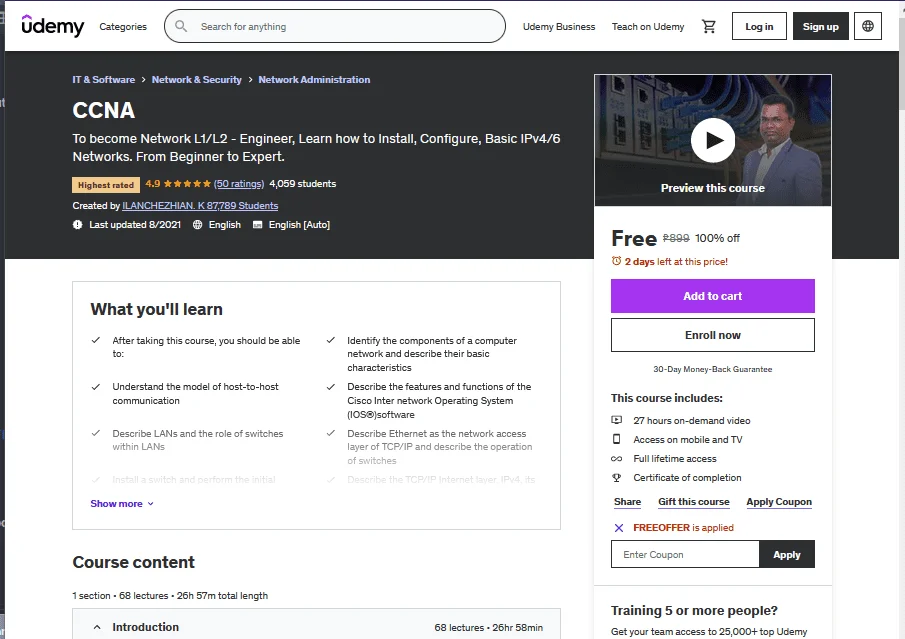Open the 50 ratings link
This screenshot has width=905, height=639.
(x=239, y=184)
